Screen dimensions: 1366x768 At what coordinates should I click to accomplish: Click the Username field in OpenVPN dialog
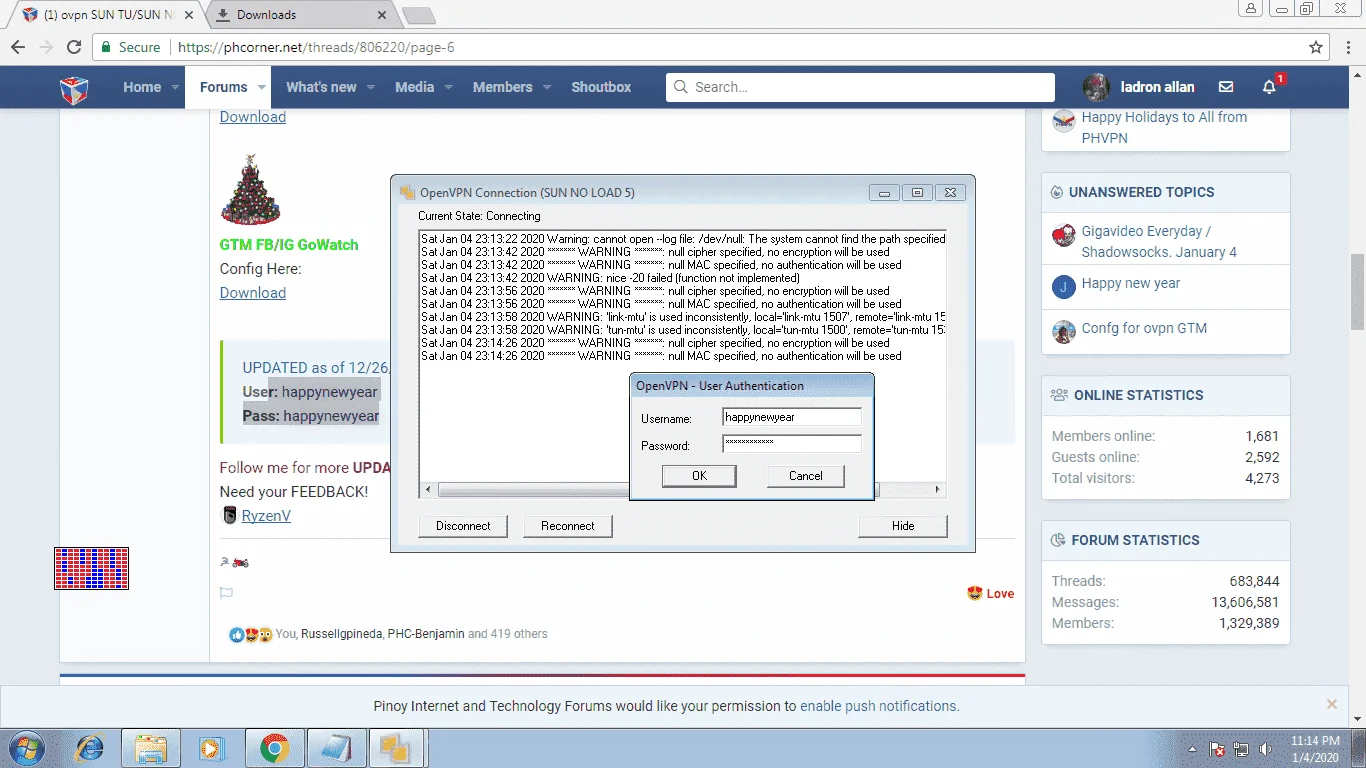792,417
